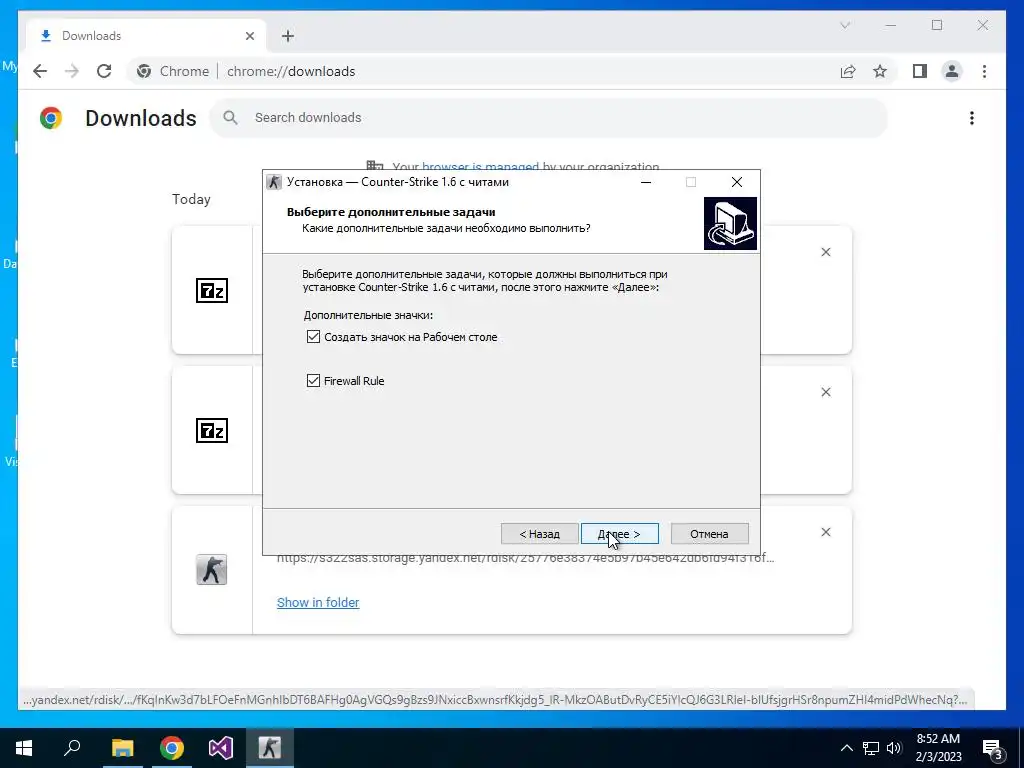Open the clock showing 8:52 AM

(x=938, y=748)
